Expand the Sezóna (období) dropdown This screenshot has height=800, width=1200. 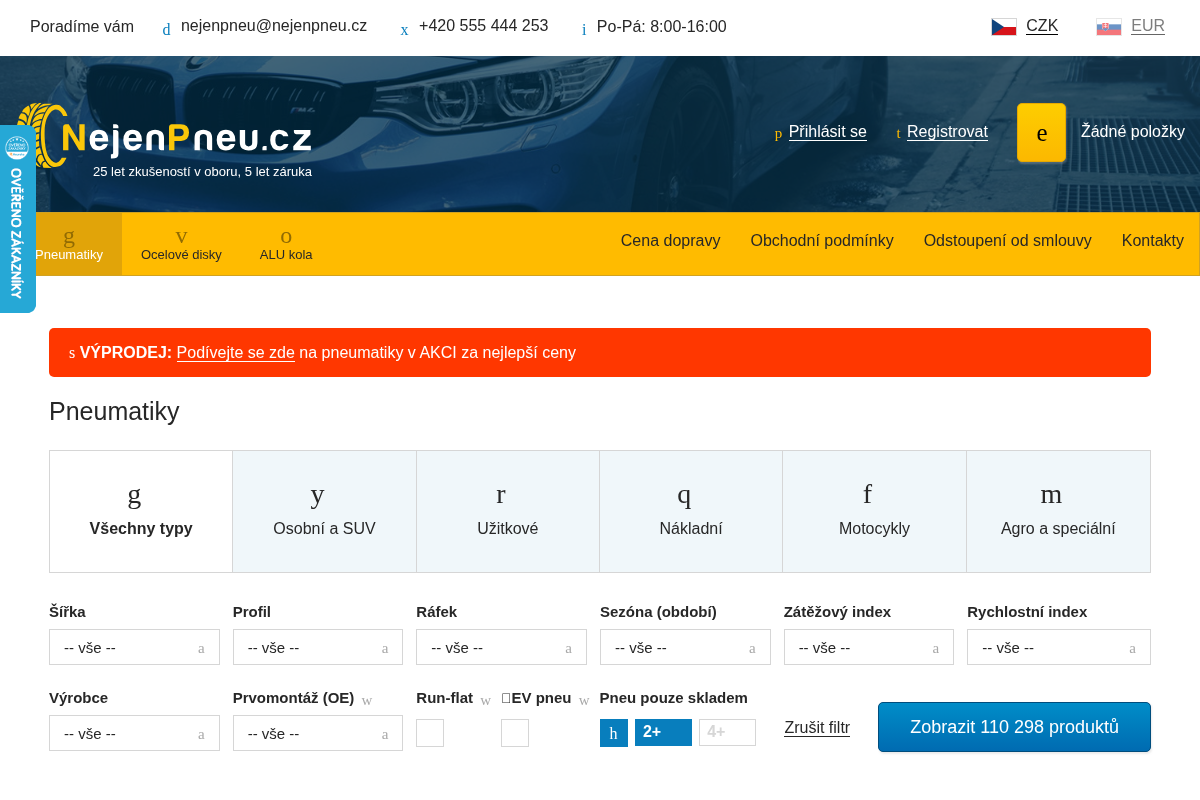[685, 647]
